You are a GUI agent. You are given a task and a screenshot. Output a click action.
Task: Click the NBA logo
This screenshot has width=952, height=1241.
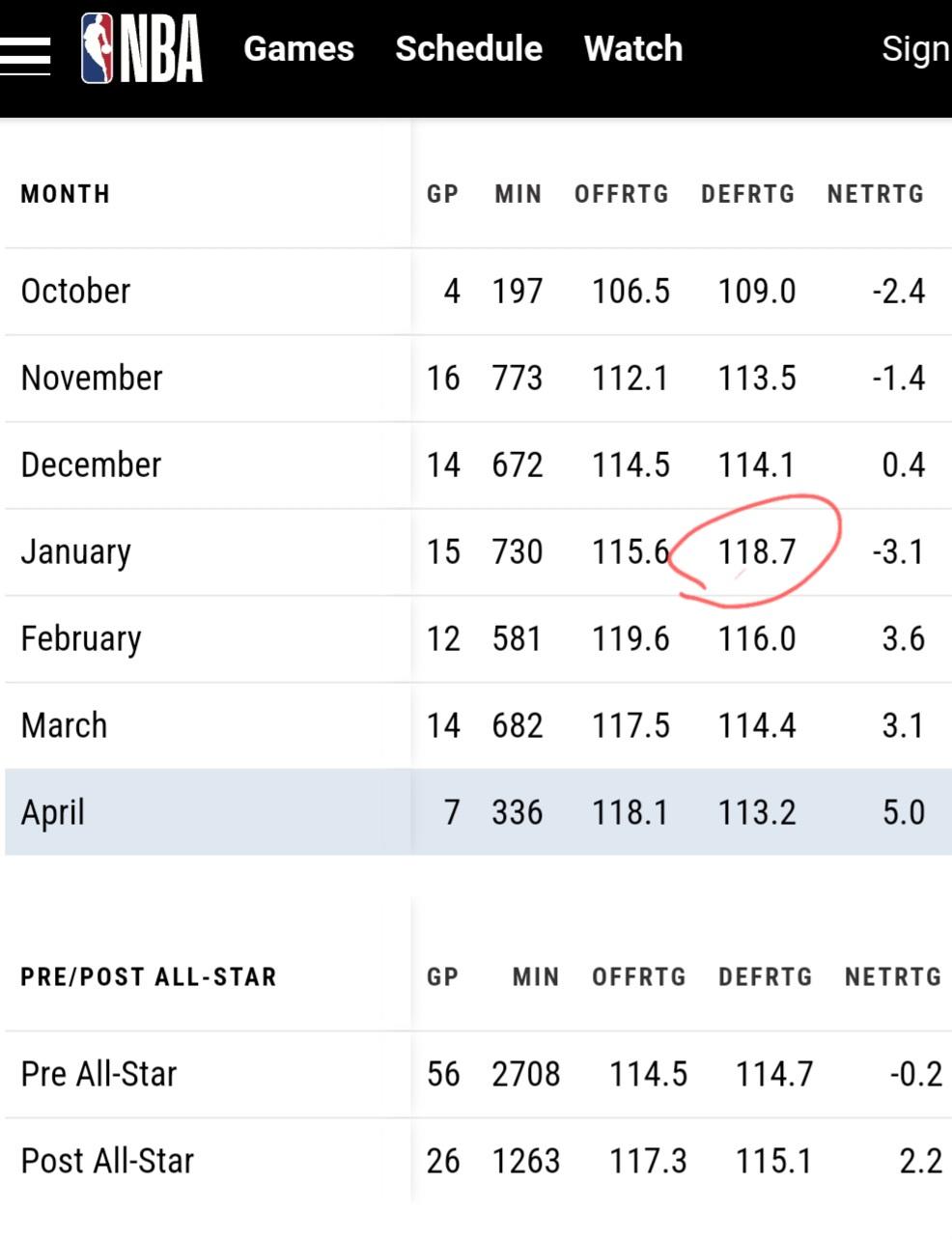point(142,48)
